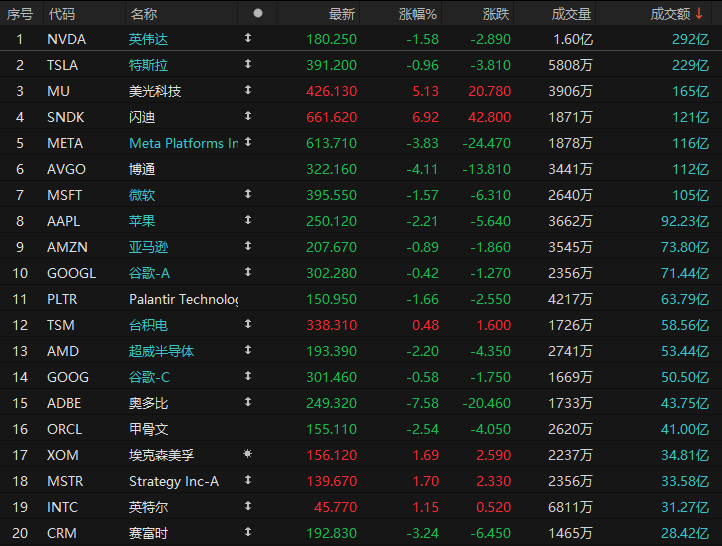
Task: Sort by the 成交额 turnover header
Action: (x=670, y=14)
